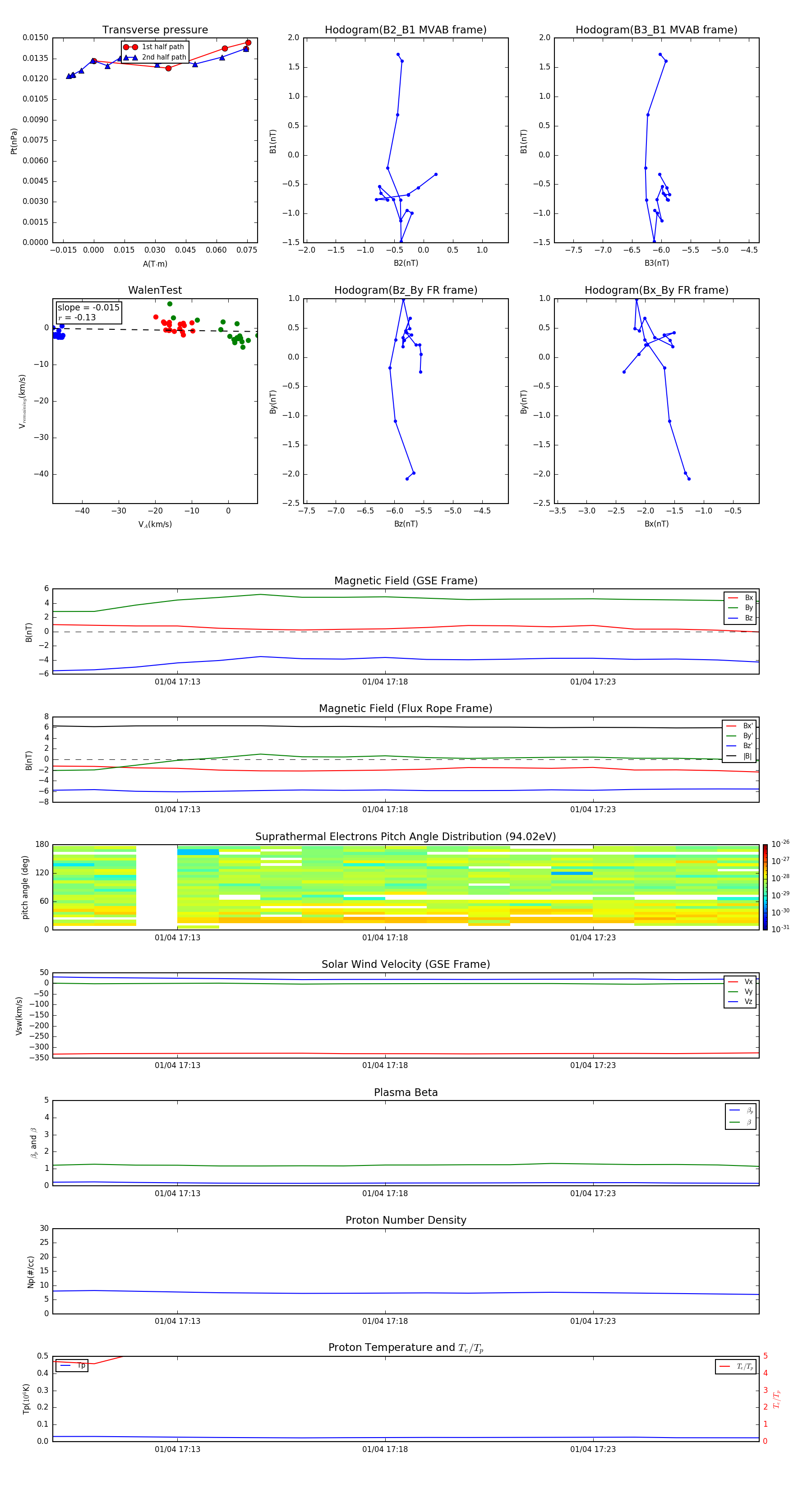This screenshot has height=1489, width=812.
Task: Click the 10^-26 colorbar tick label
Action: coord(780,844)
